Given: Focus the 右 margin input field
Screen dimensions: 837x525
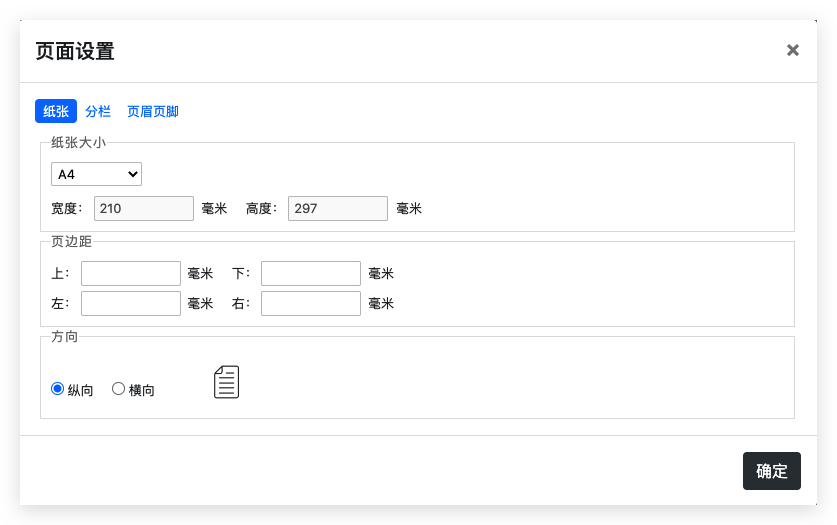Looking at the screenshot, I should [x=311, y=303].
